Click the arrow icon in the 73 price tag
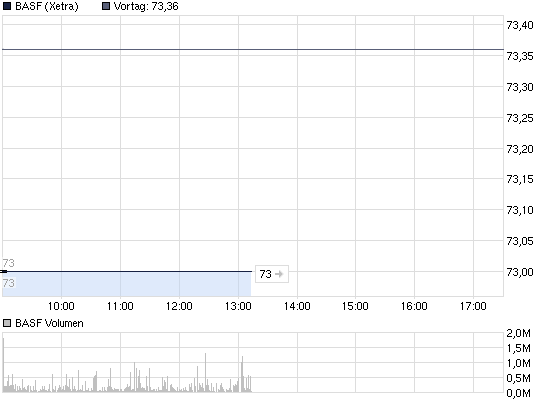 279,274
